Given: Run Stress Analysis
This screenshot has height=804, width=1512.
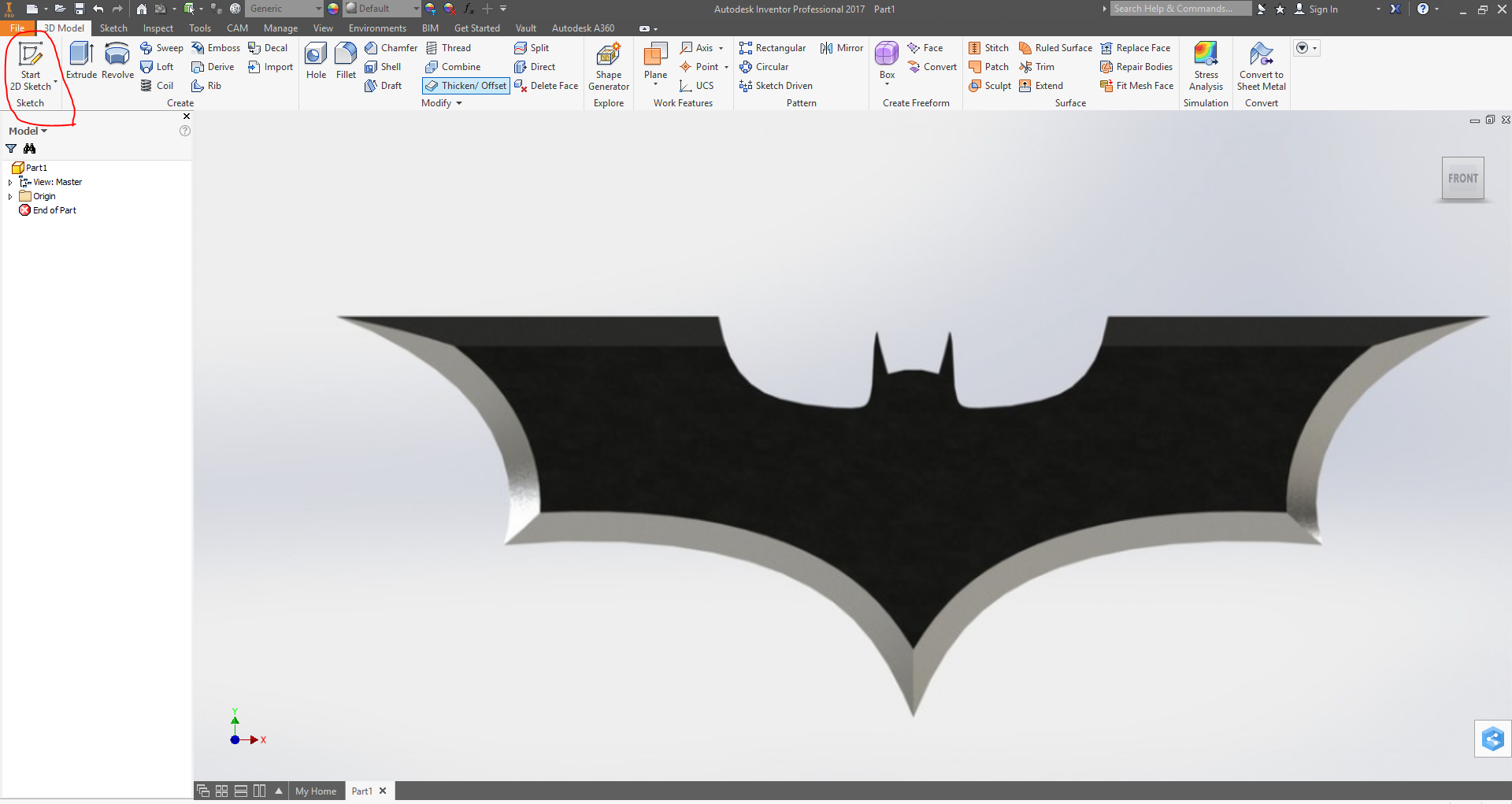Looking at the screenshot, I should 1206,66.
